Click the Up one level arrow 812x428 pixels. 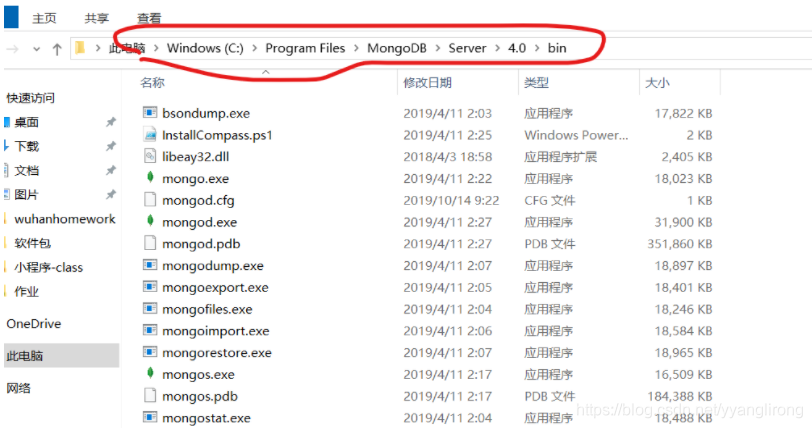click(x=57, y=49)
